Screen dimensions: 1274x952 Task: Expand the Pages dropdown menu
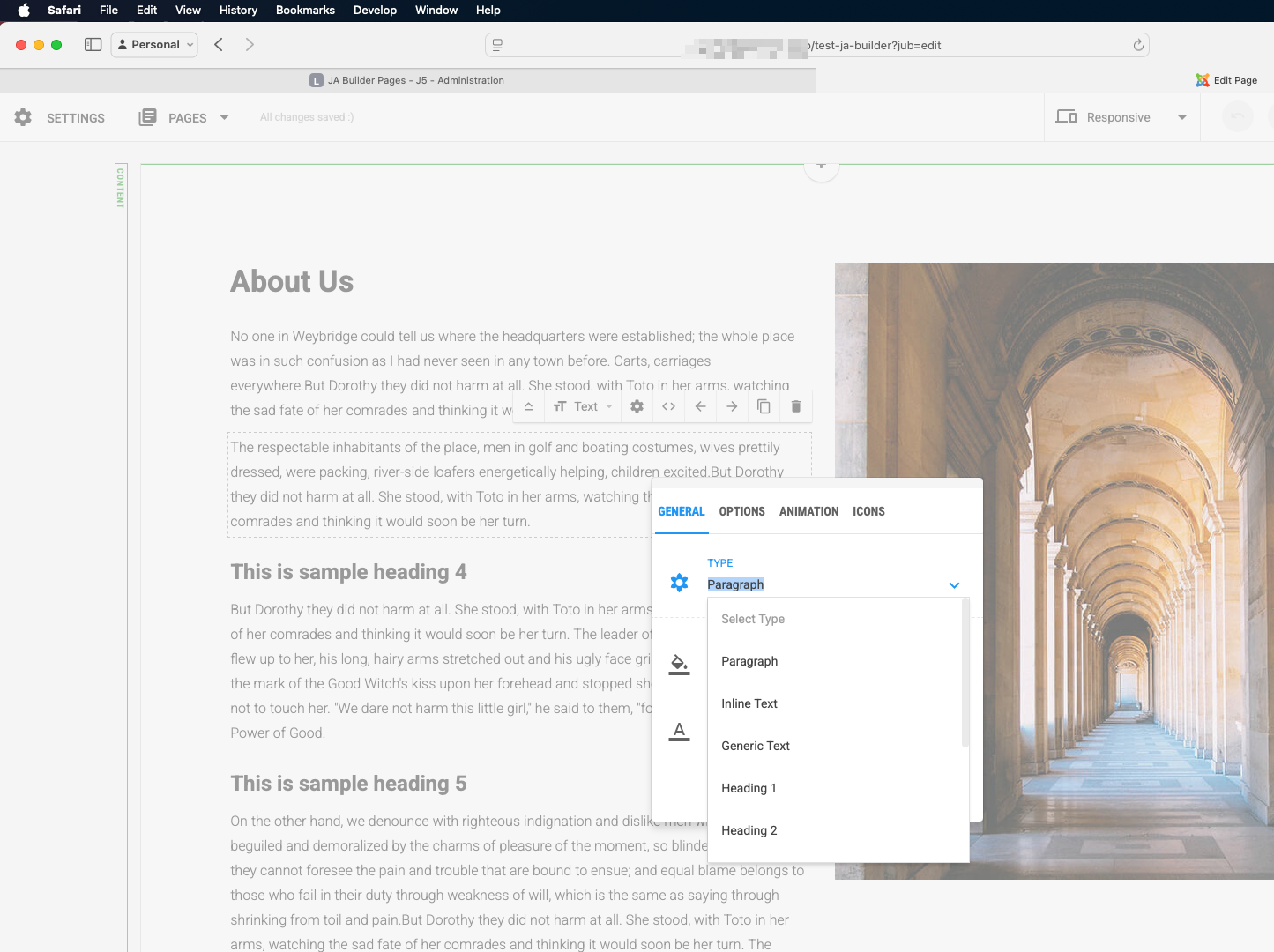(x=224, y=117)
